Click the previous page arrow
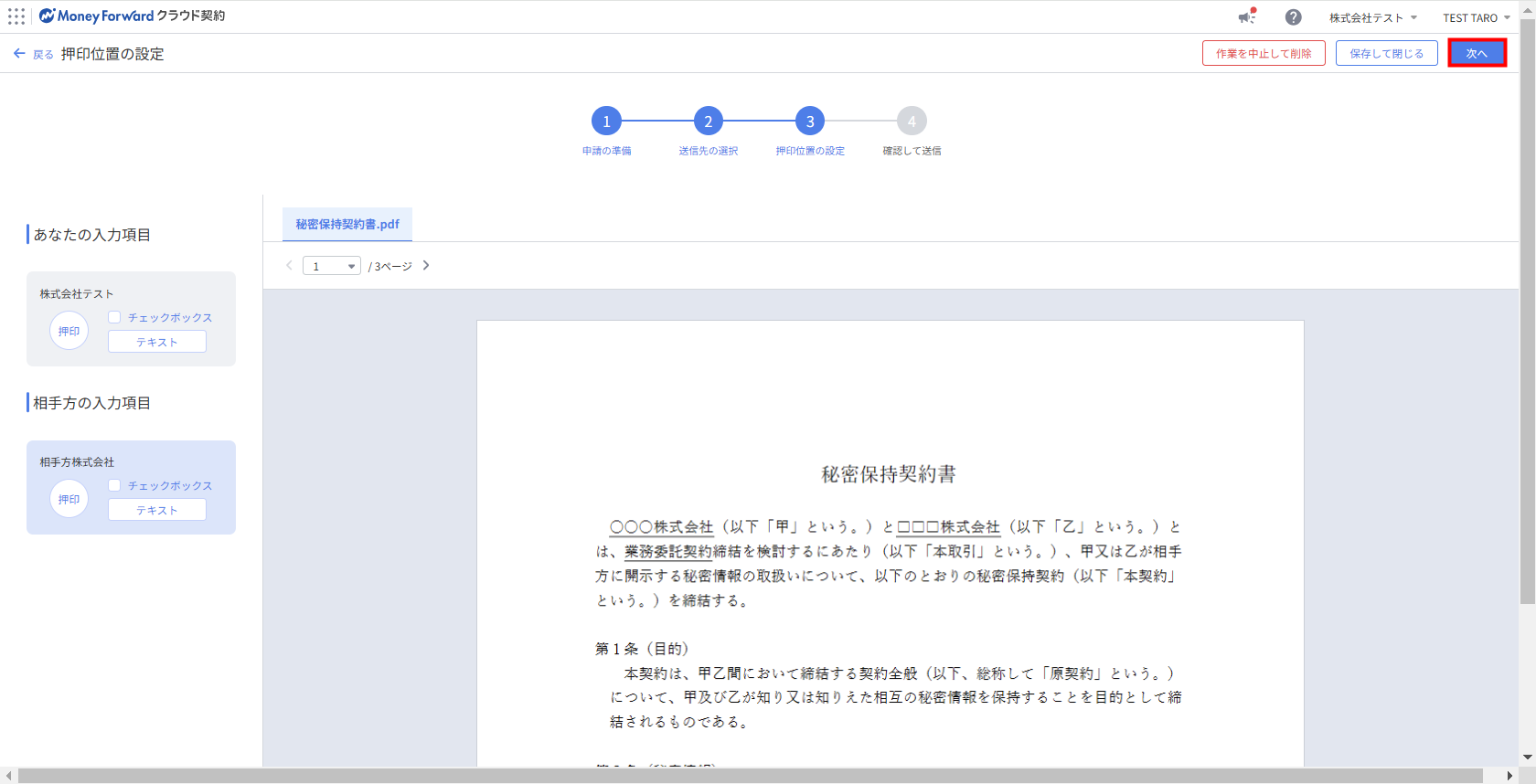The height and width of the screenshot is (784, 1536). pos(289,266)
